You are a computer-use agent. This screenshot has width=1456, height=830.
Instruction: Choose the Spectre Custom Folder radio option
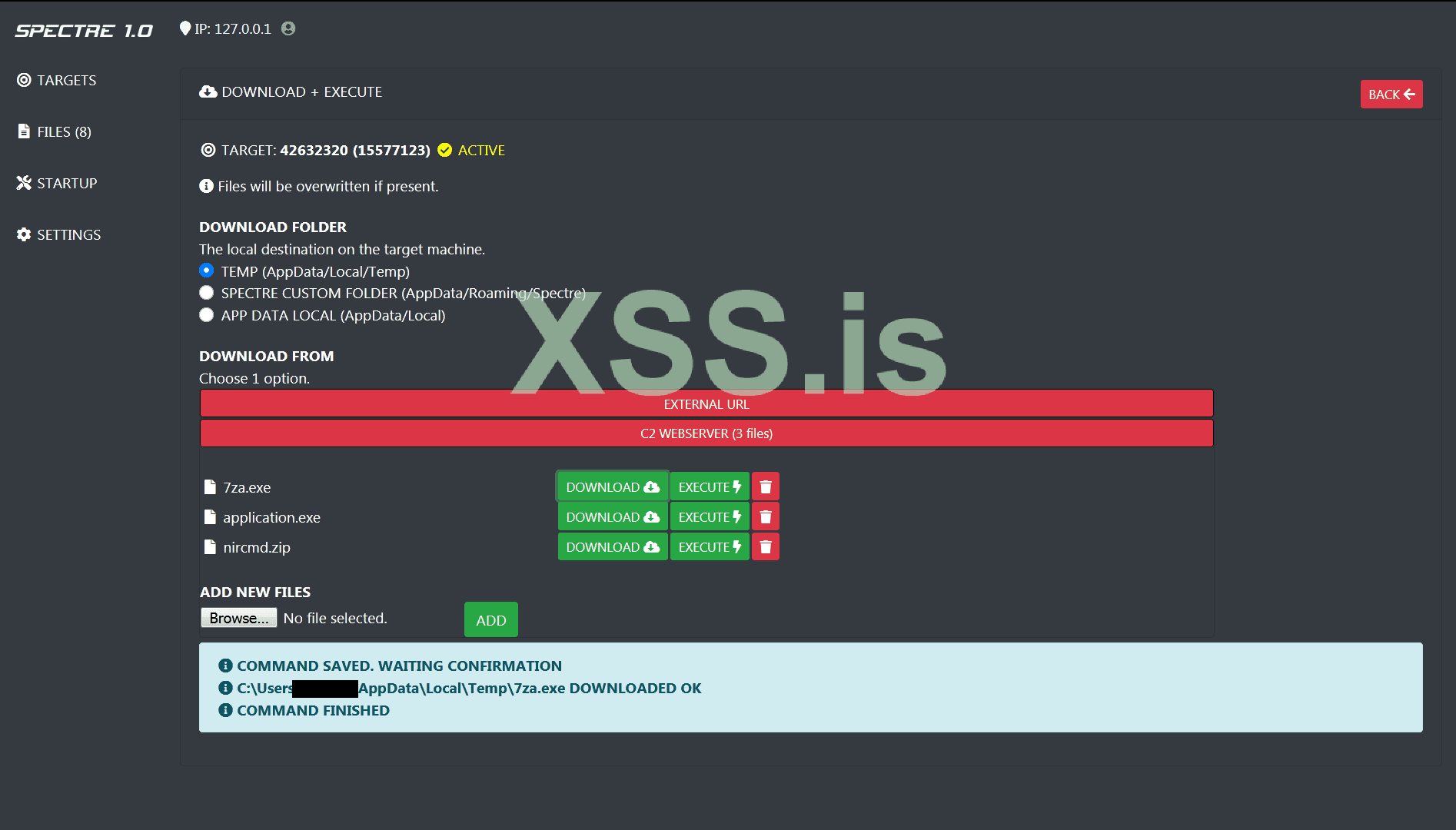206,293
